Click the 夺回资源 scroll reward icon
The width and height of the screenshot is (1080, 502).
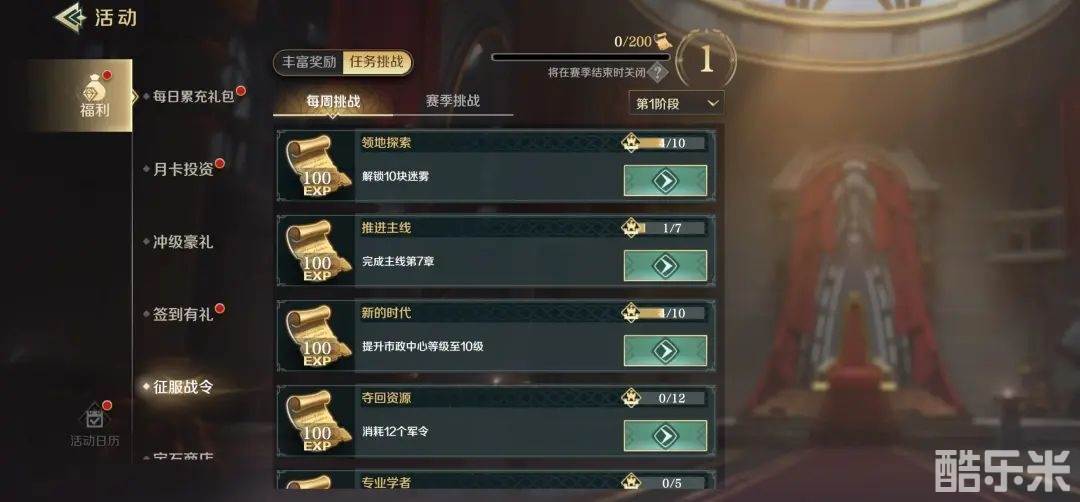click(318, 421)
